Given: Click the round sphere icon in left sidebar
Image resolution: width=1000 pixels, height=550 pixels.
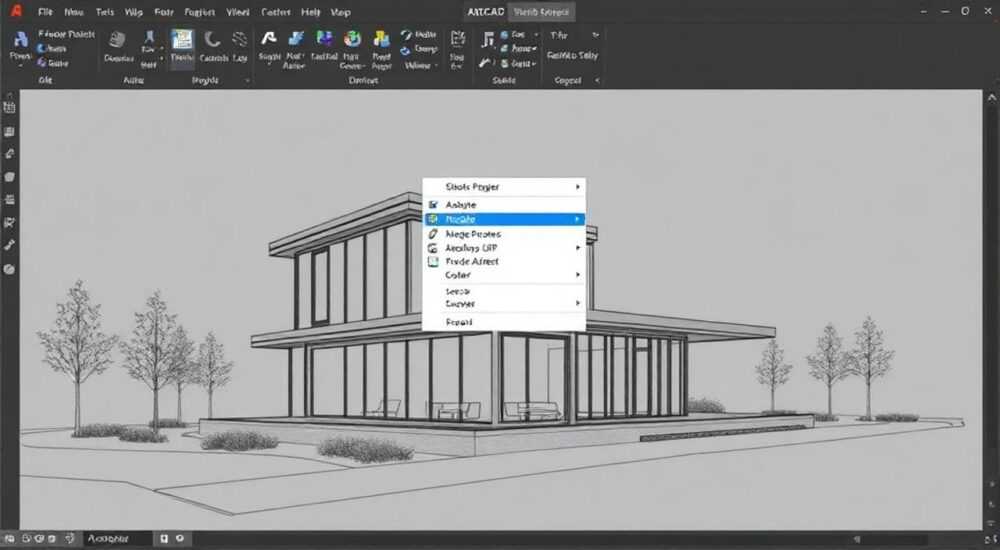Looking at the screenshot, I should 10,269.
